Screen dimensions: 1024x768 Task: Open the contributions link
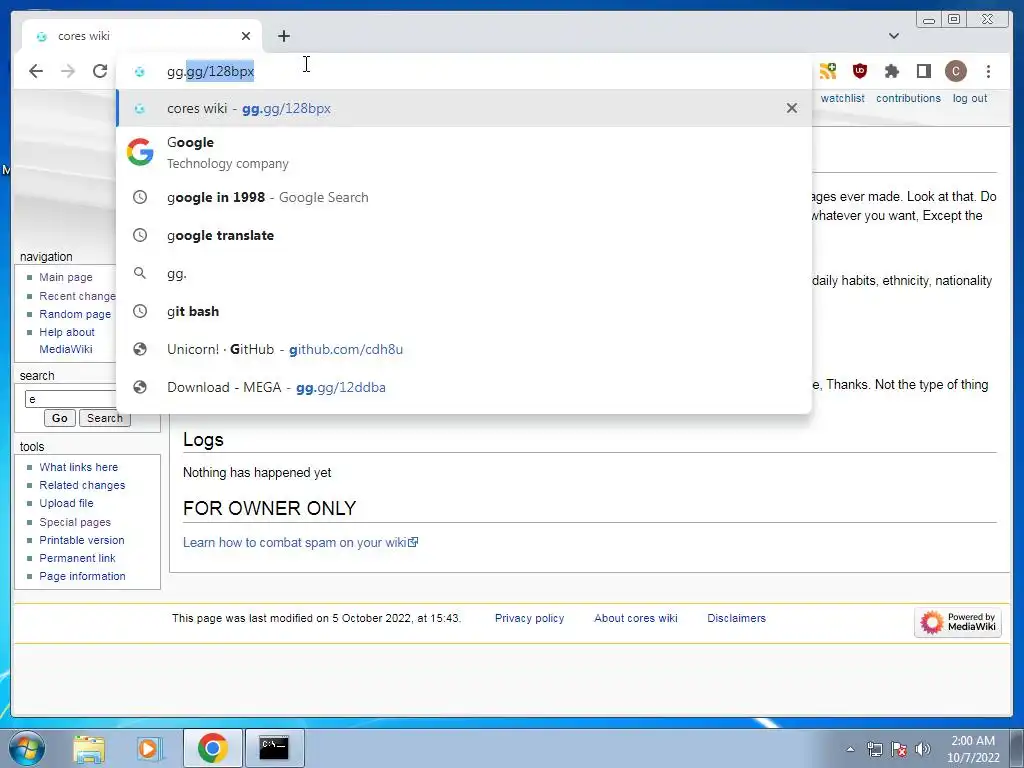coord(908,98)
